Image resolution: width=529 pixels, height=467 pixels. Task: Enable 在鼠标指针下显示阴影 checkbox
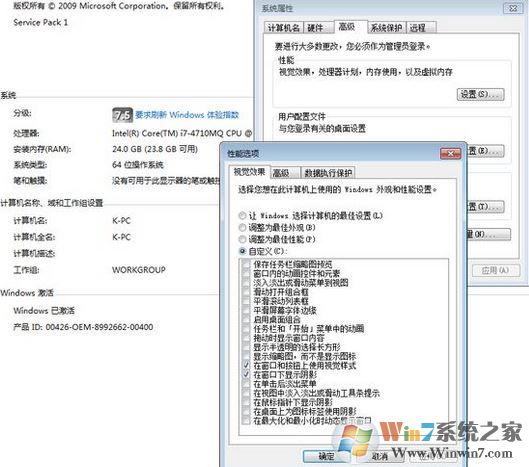pos(246,402)
